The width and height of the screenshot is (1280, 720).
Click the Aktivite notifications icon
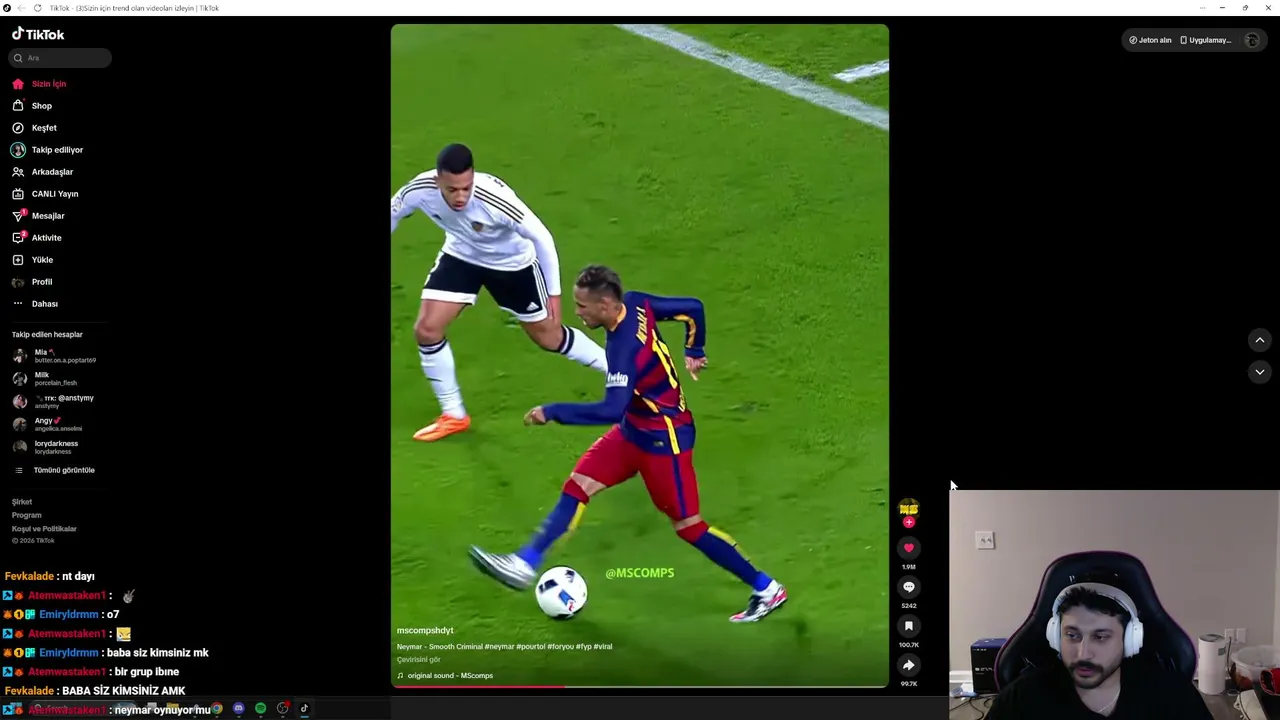coord(18,238)
